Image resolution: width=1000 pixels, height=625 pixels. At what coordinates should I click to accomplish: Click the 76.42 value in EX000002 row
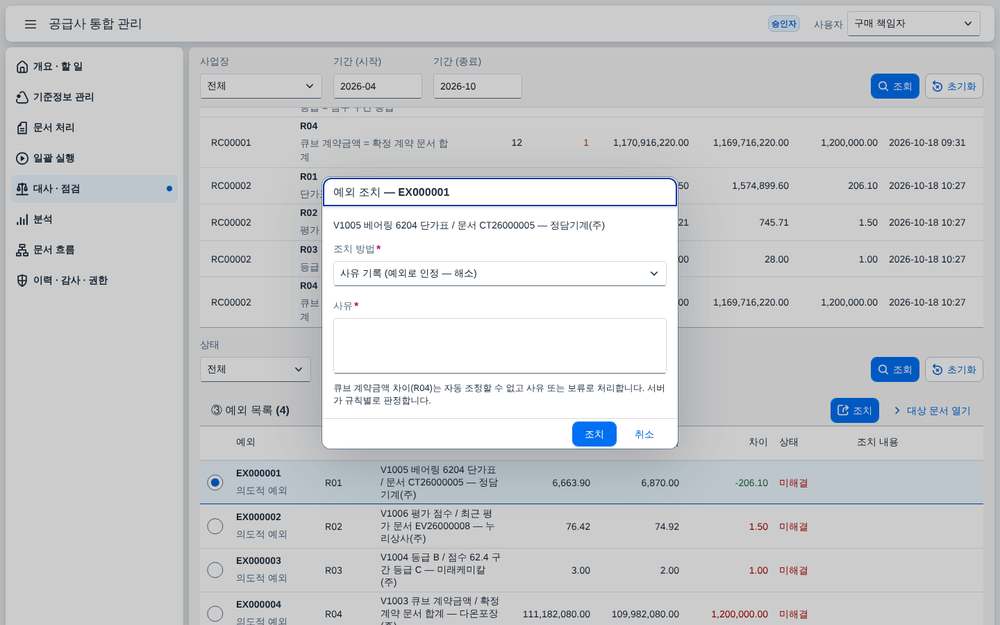[x=578, y=527]
